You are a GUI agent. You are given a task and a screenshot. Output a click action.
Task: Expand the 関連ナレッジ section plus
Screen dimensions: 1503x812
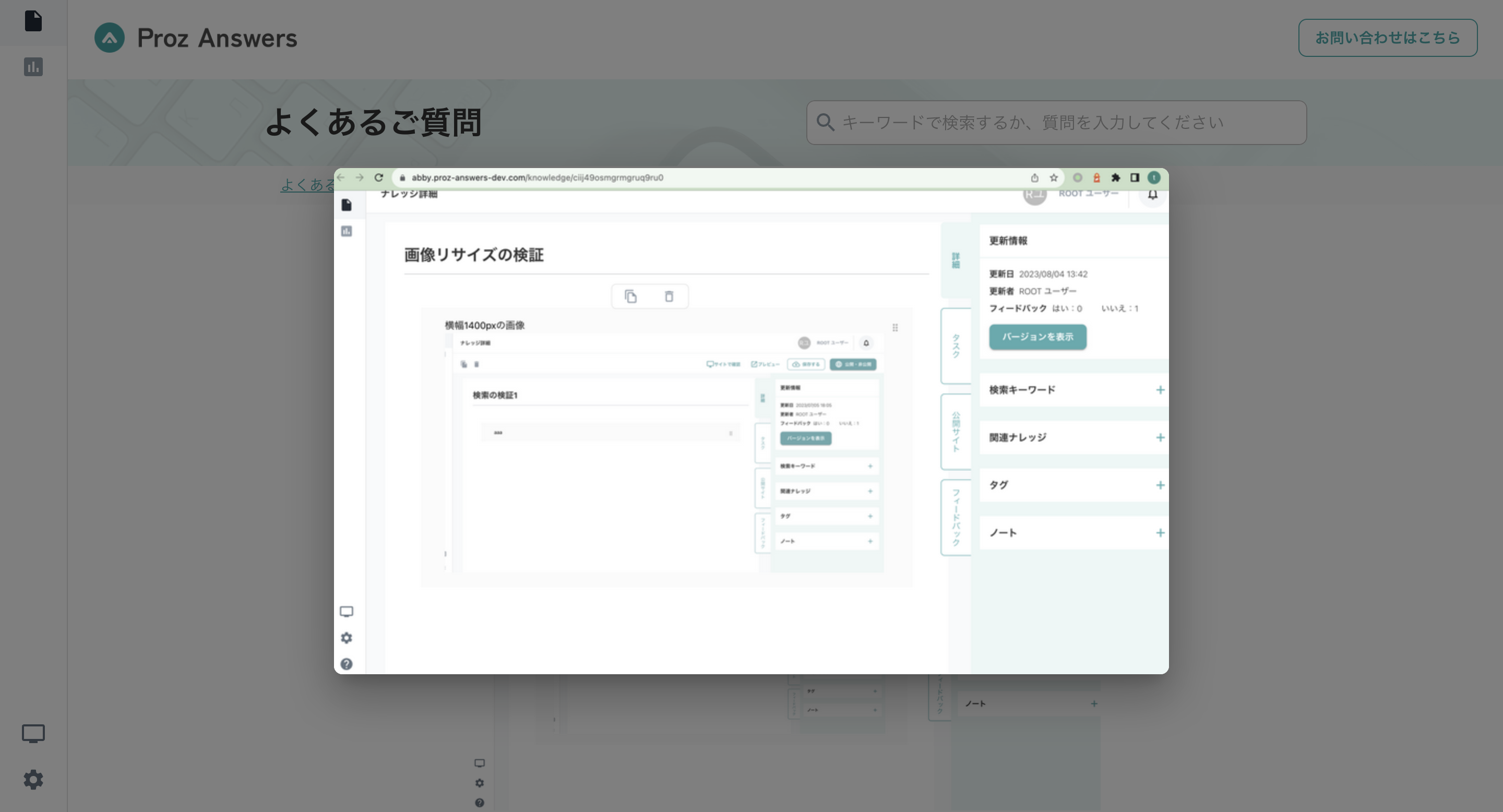(x=1160, y=437)
